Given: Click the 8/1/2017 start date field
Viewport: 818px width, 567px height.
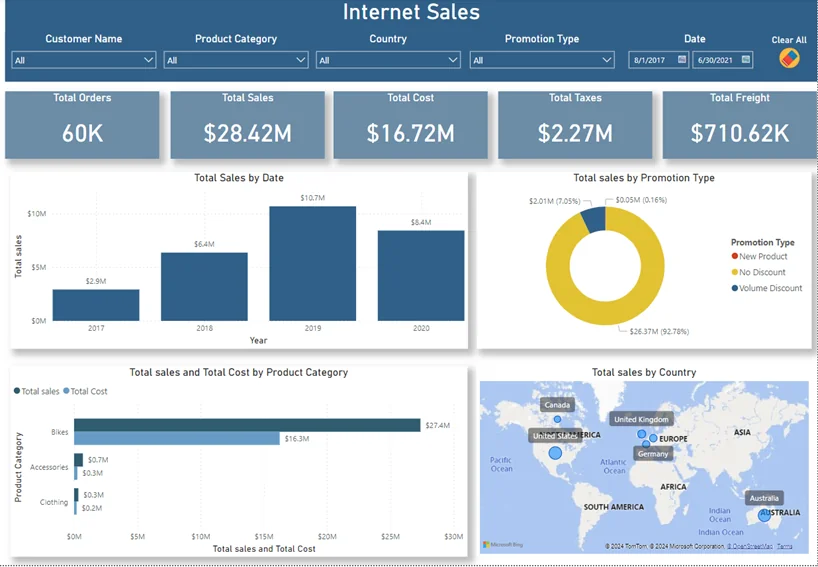Looking at the screenshot, I should coord(653,60).
